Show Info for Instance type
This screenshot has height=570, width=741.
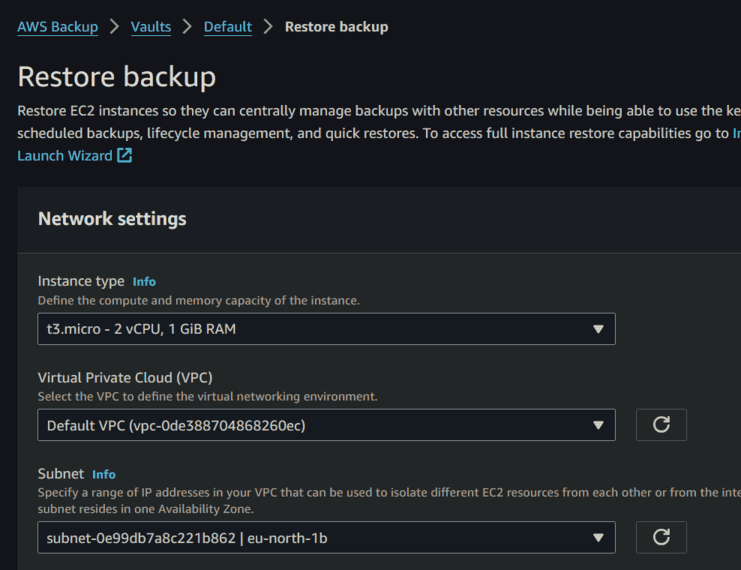(x=144, y=282)
